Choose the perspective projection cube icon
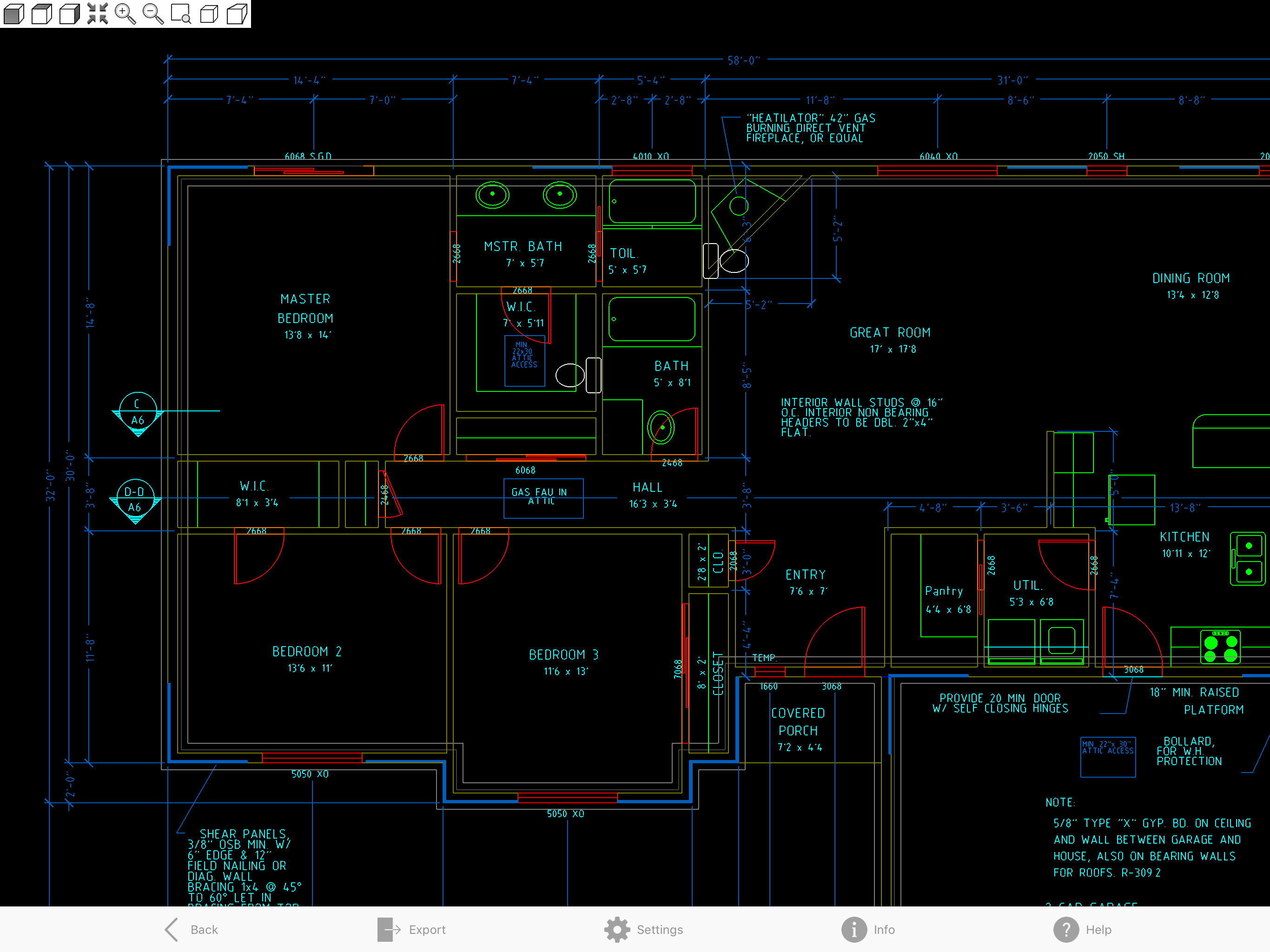Image resolution: width=1270 pixels, height=952 pixels. pyautogui.click(x=237, y=13)
